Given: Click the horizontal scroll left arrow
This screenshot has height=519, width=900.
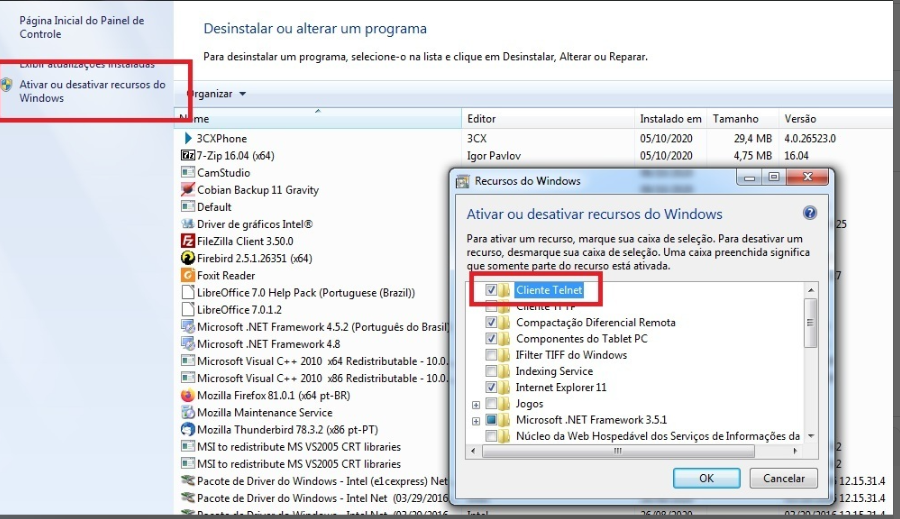Looking at the screenshot, I should pyautogui.click(x=473, y=451).
